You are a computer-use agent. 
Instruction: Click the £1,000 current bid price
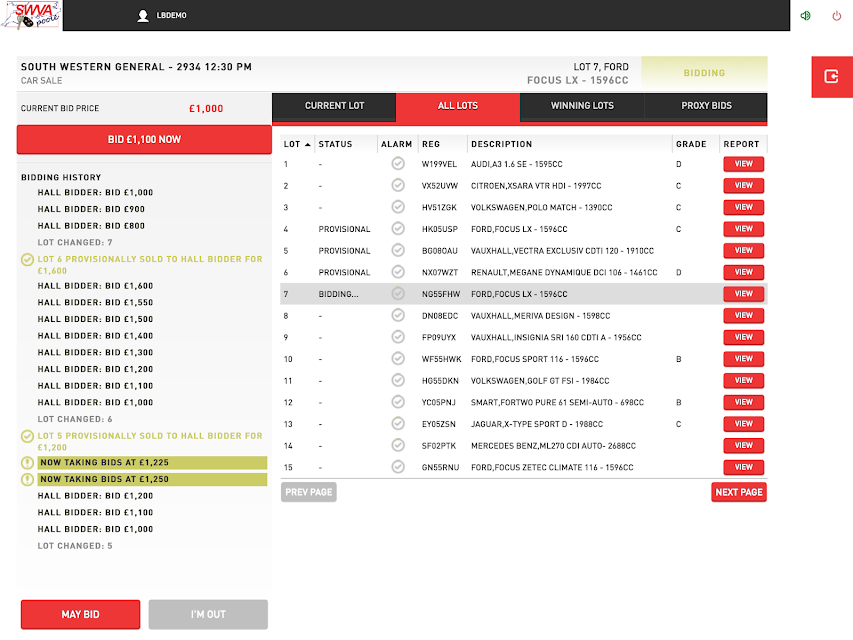pos(206,109)
